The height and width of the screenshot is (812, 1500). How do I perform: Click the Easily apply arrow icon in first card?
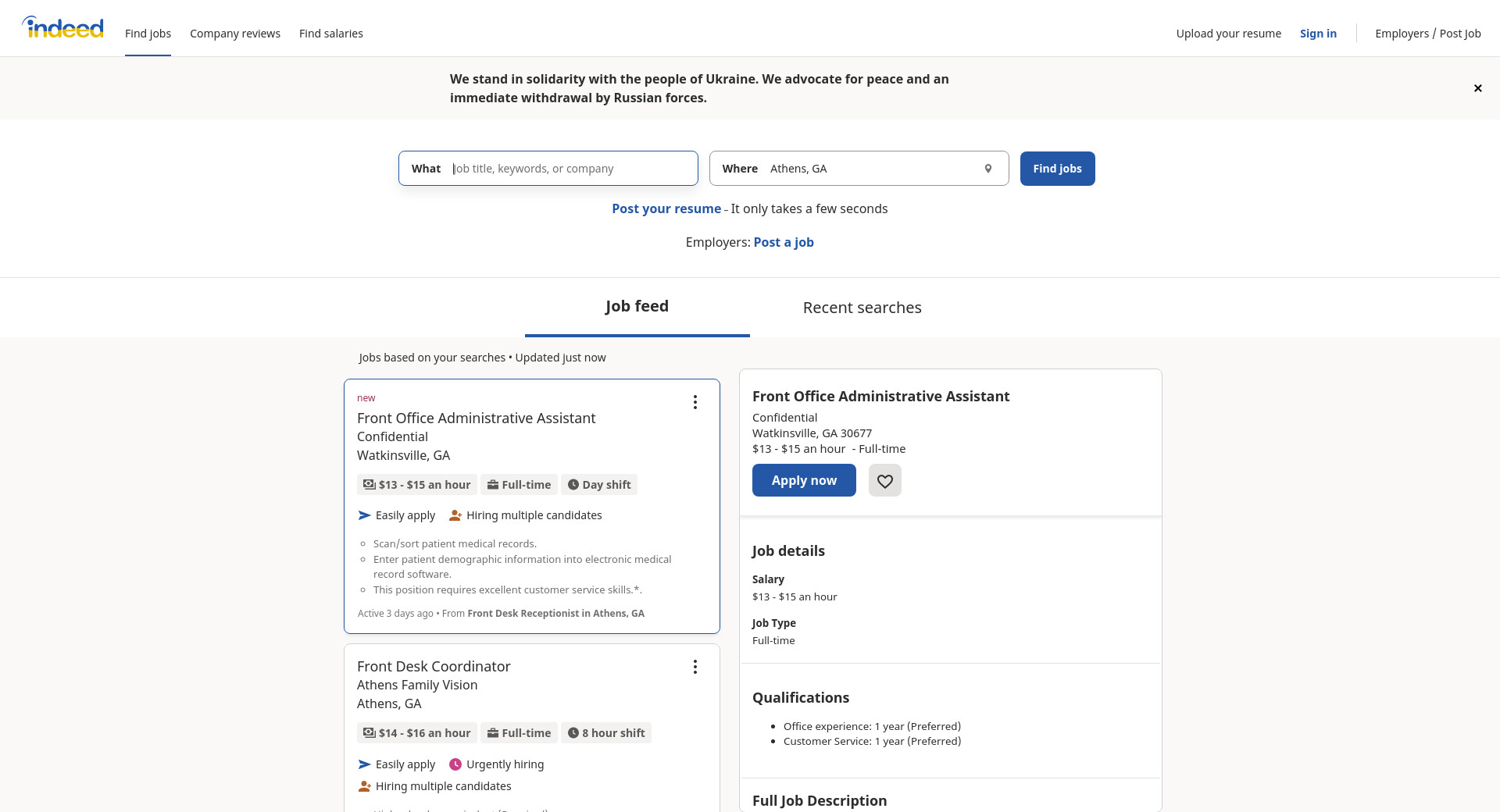click(x=364, y=515)
